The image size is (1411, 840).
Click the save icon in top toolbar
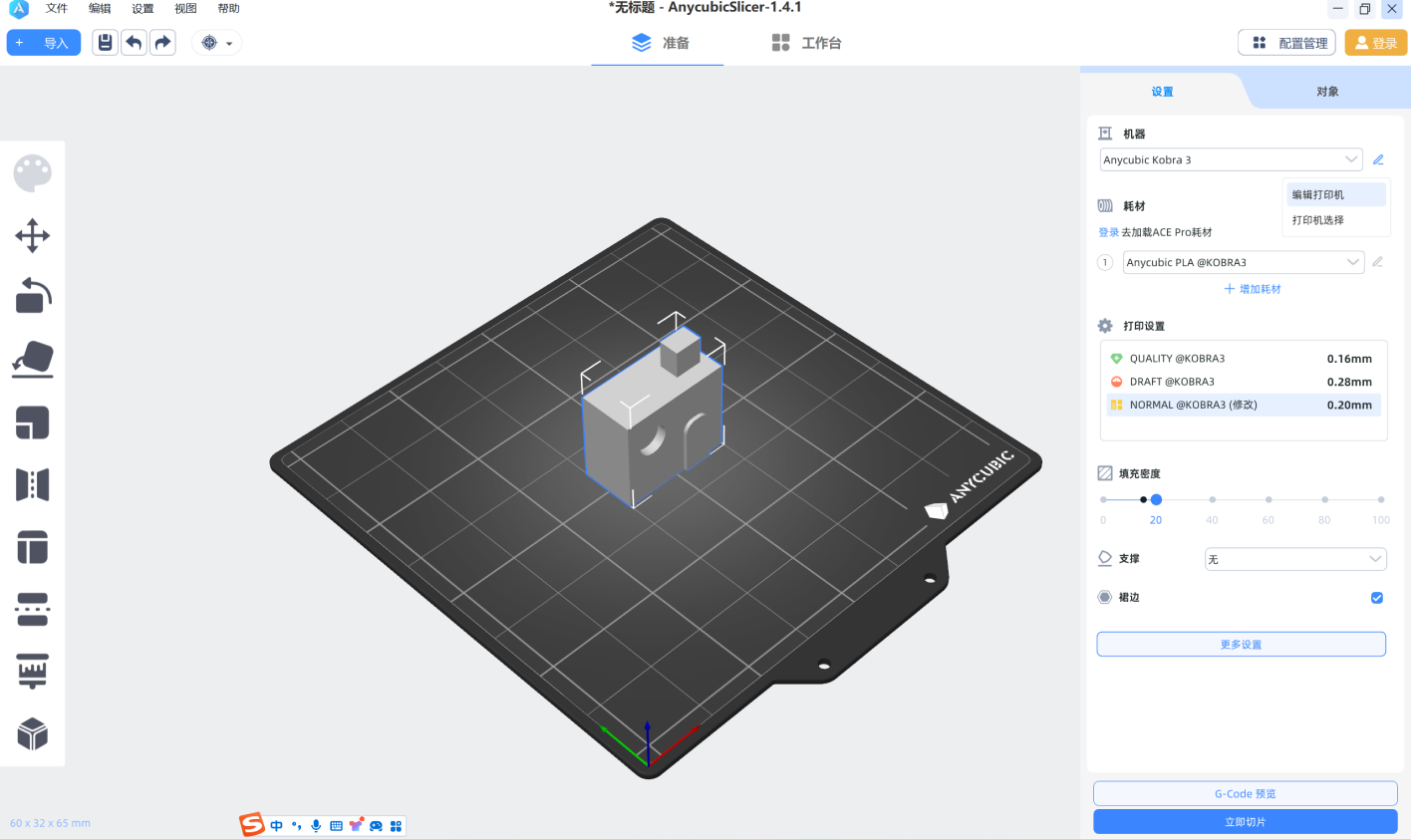[105, 43]
